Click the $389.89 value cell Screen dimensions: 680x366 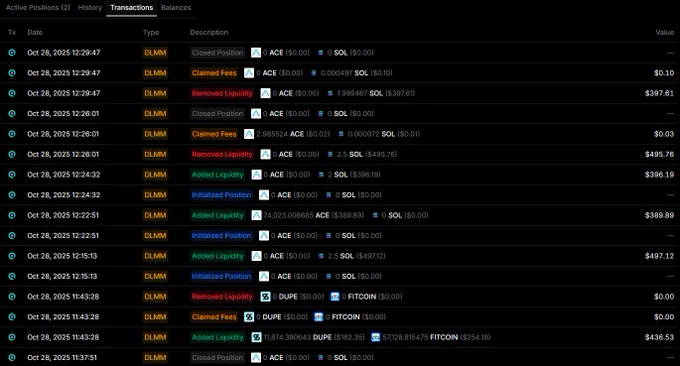coord(659,215)
